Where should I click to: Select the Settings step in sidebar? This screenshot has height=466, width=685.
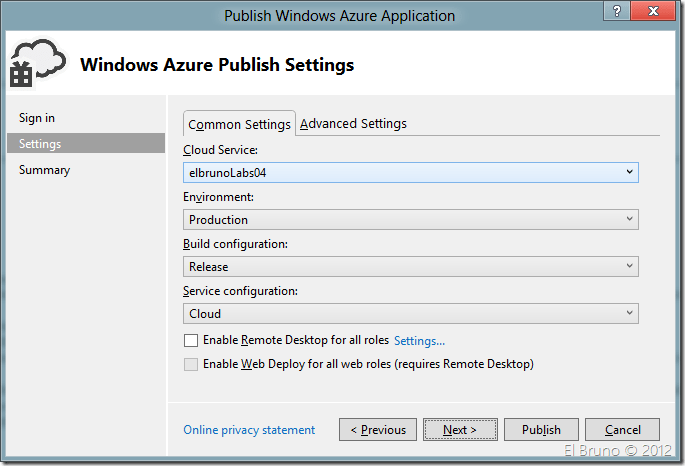[40, 144]
